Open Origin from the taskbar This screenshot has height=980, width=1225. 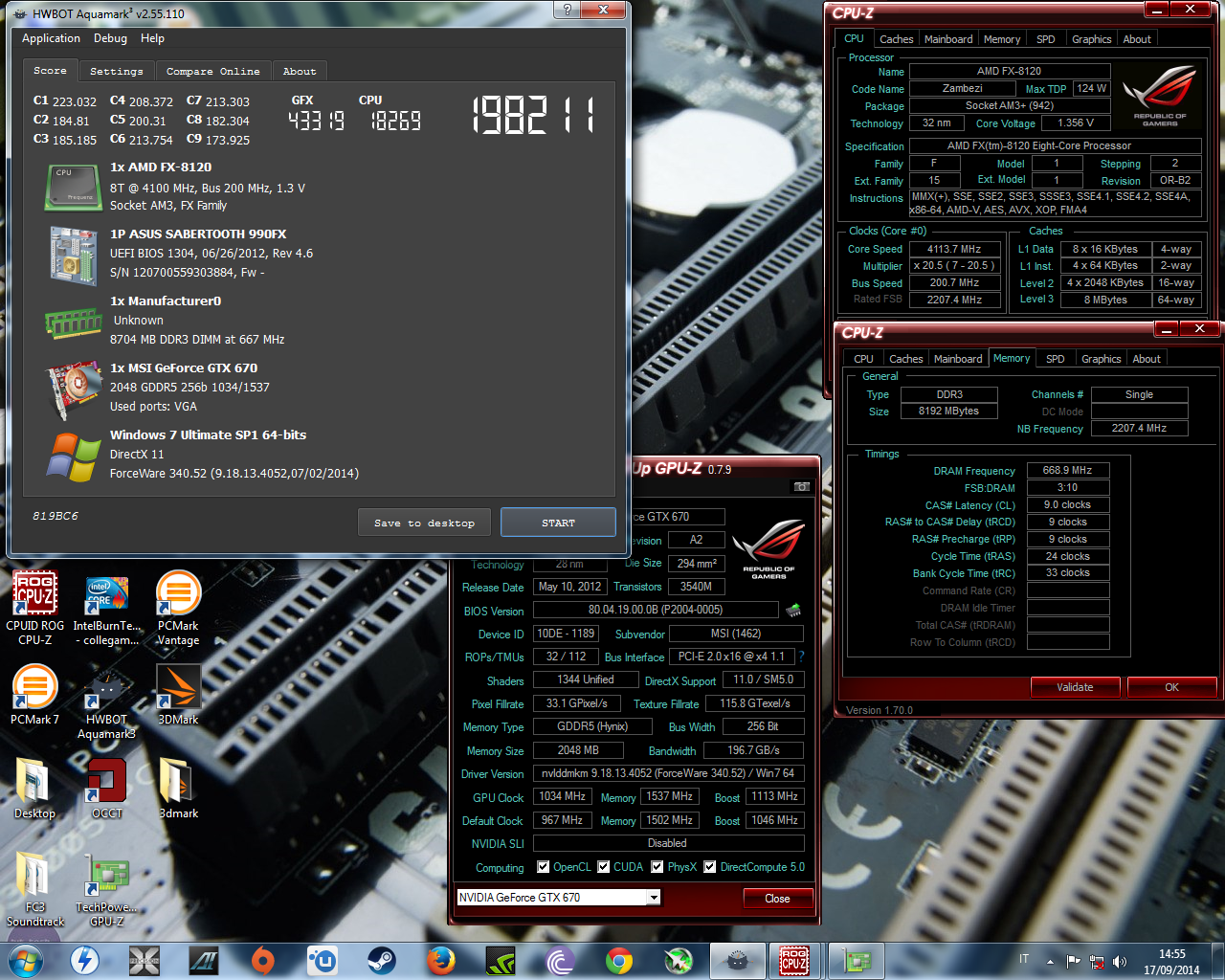[x=263, y=960]
